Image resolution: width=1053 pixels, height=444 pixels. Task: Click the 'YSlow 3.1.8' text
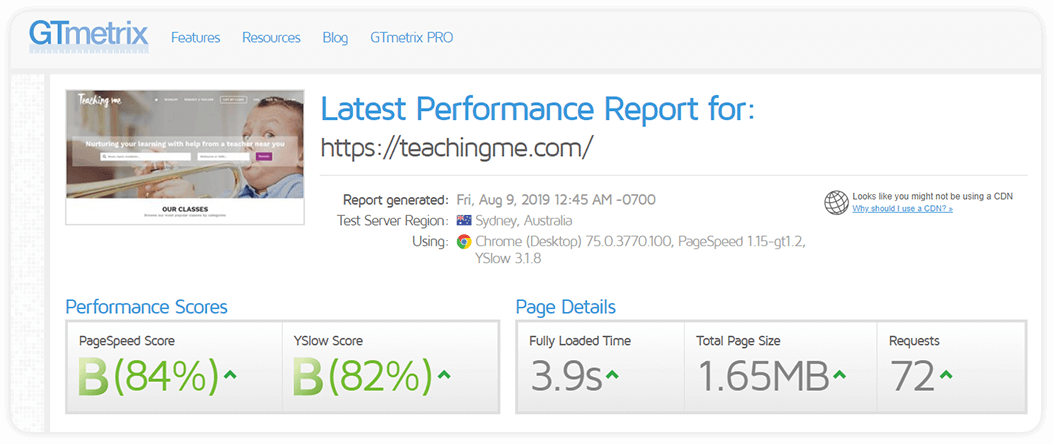508,258
